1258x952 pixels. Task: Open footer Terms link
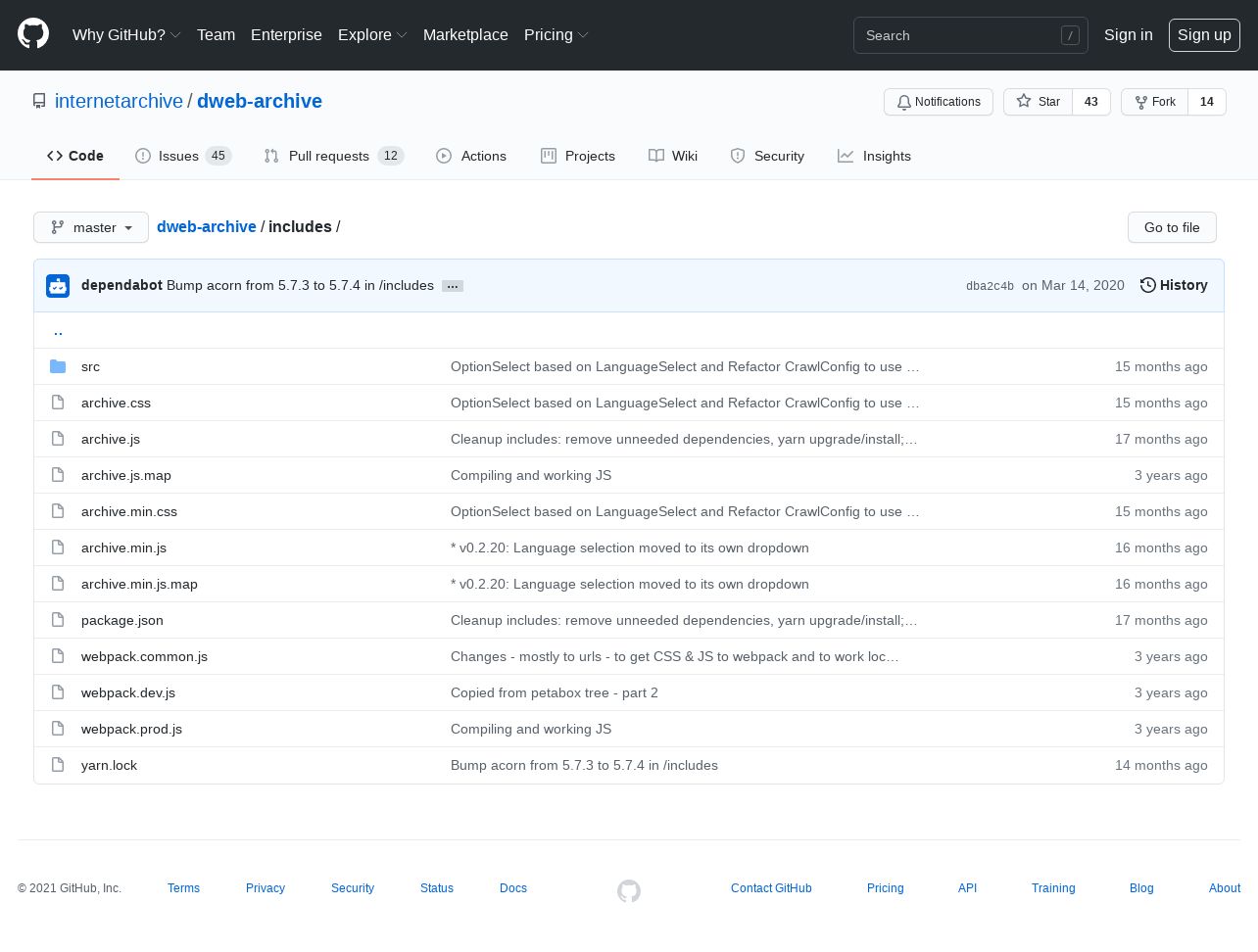[183, 888]
